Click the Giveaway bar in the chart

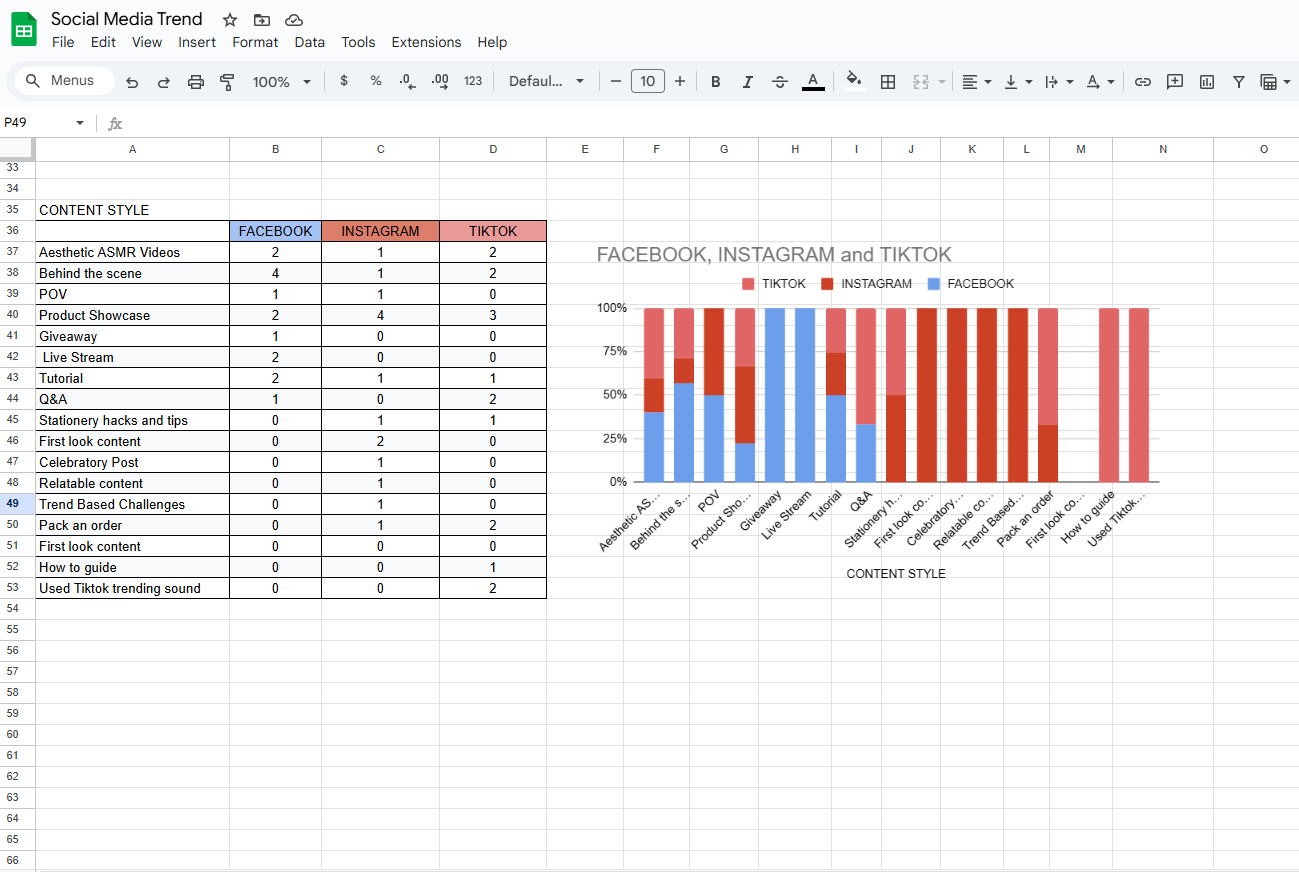775,395
